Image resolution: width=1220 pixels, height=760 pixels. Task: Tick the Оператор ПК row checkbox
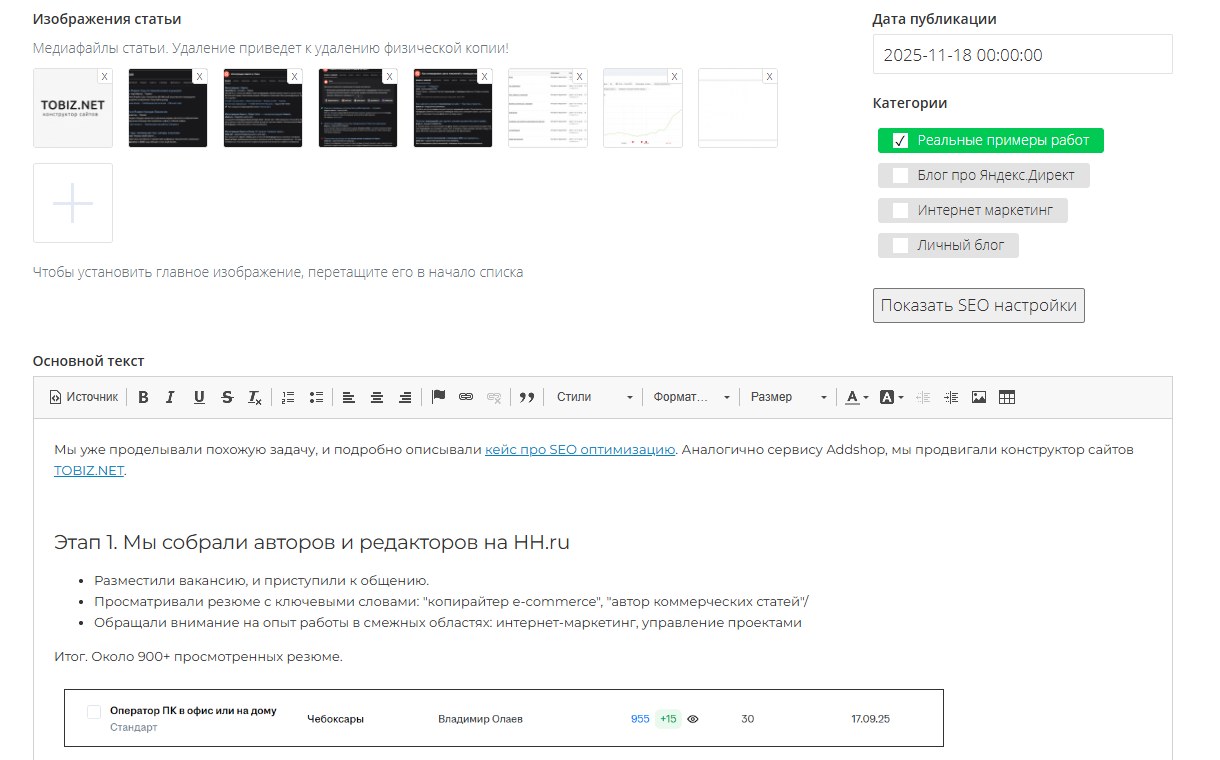94,712
